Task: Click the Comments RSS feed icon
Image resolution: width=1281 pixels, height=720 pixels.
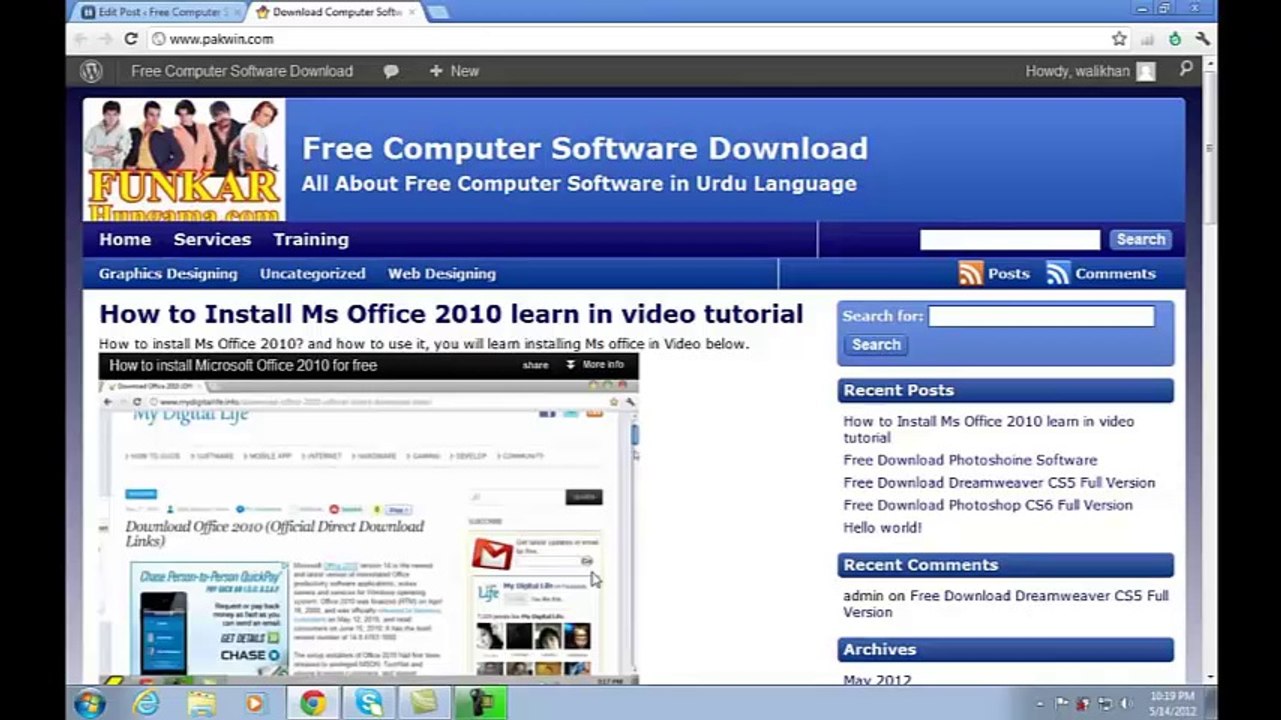Action: point(1058,273)
